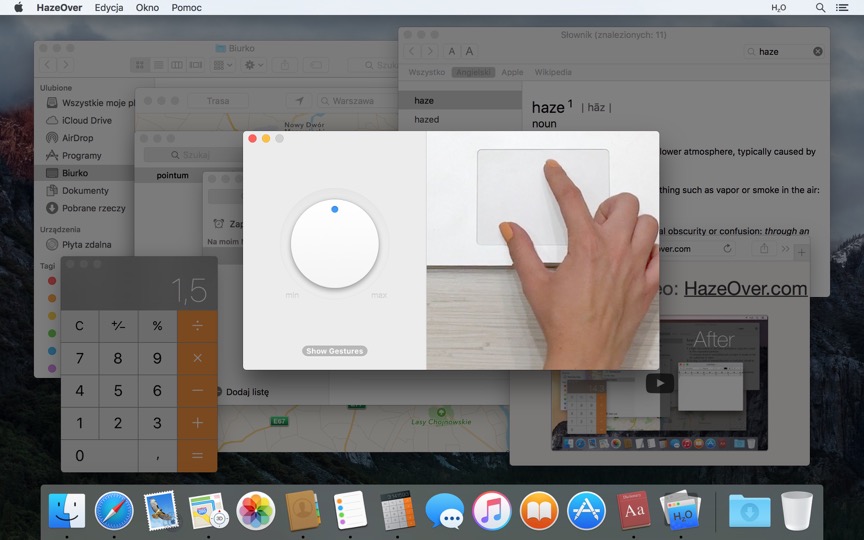
Task: Reload the page in Safari address bar
Action: pyautogui.click(x=727, y=249)
